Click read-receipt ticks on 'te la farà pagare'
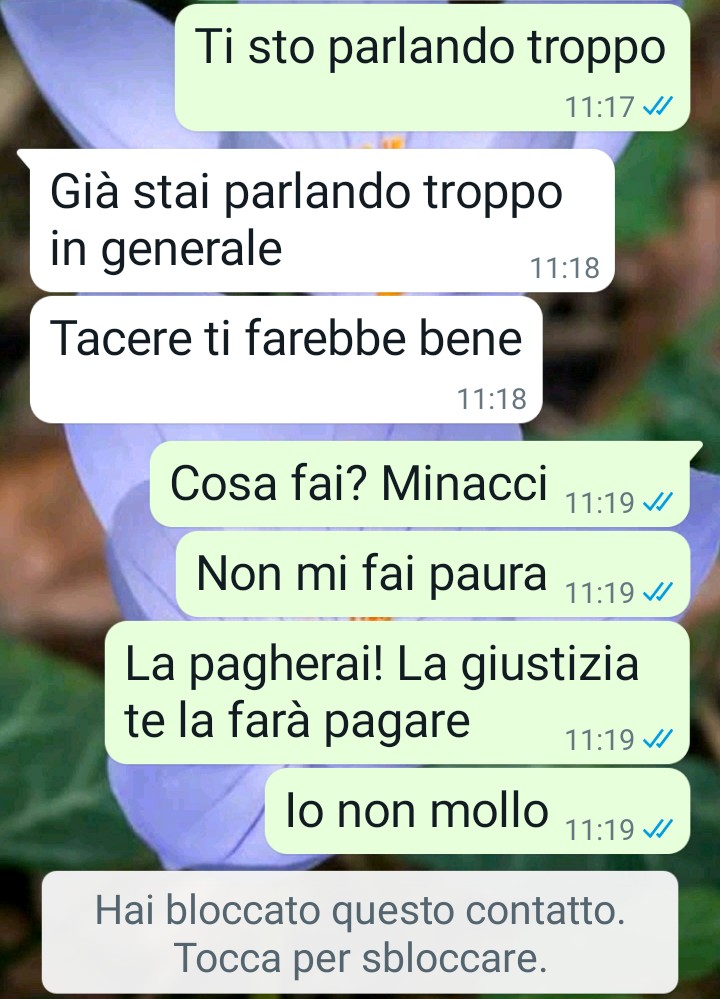Screen dimensions: 720x999 coord(658,739)
